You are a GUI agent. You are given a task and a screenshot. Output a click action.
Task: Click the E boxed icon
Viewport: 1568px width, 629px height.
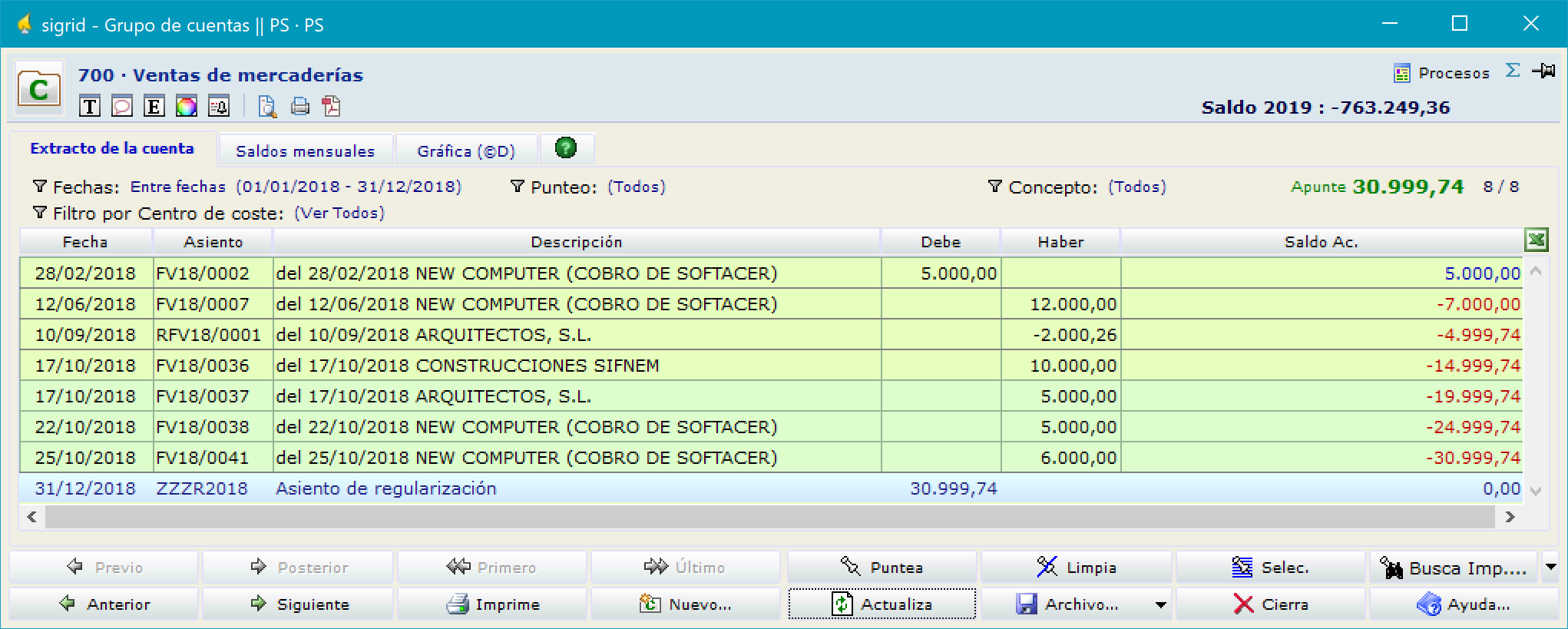(x=154, y=106)
